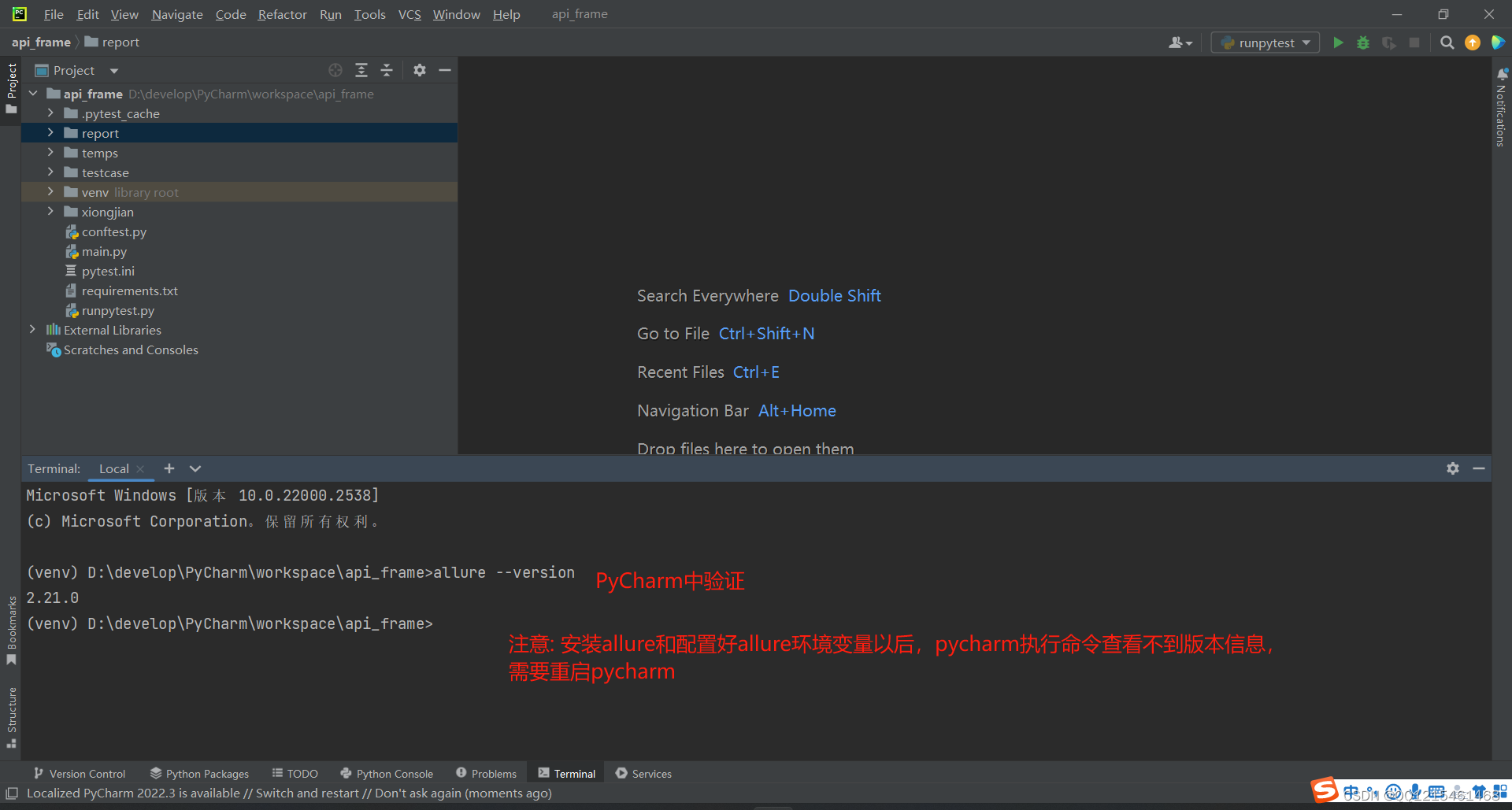Select conftest.py in project tree
This screenshot has width=1512, height=810.
click(x=114, y=231)
